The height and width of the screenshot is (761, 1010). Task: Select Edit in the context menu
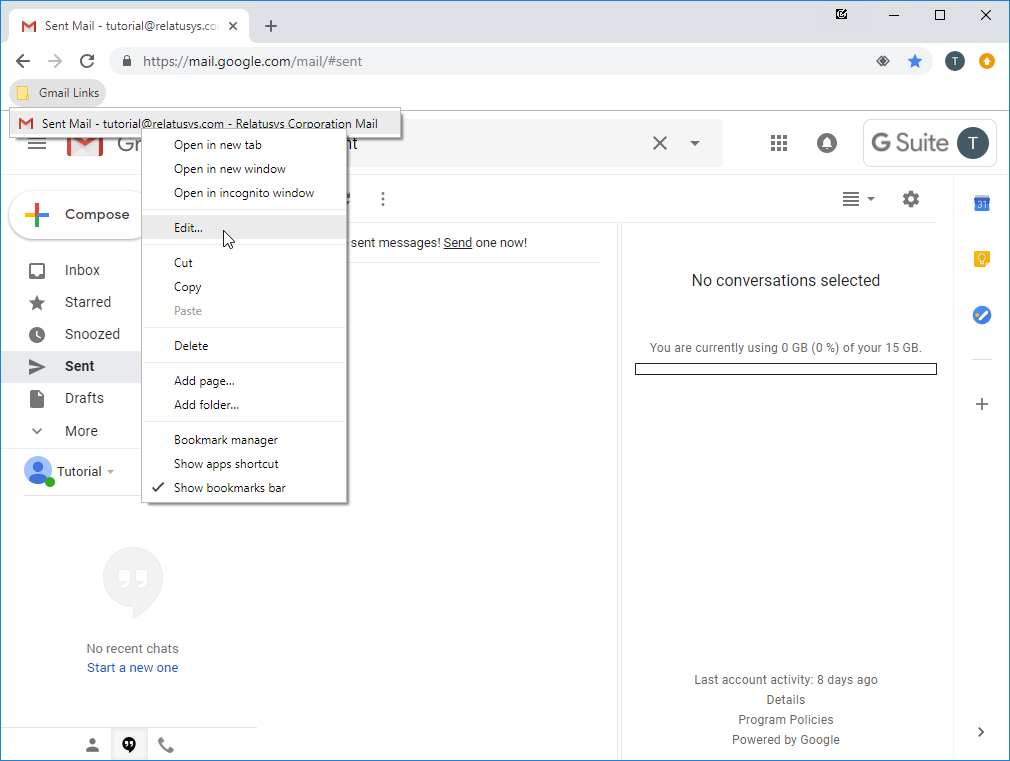(x=188, y=227)
